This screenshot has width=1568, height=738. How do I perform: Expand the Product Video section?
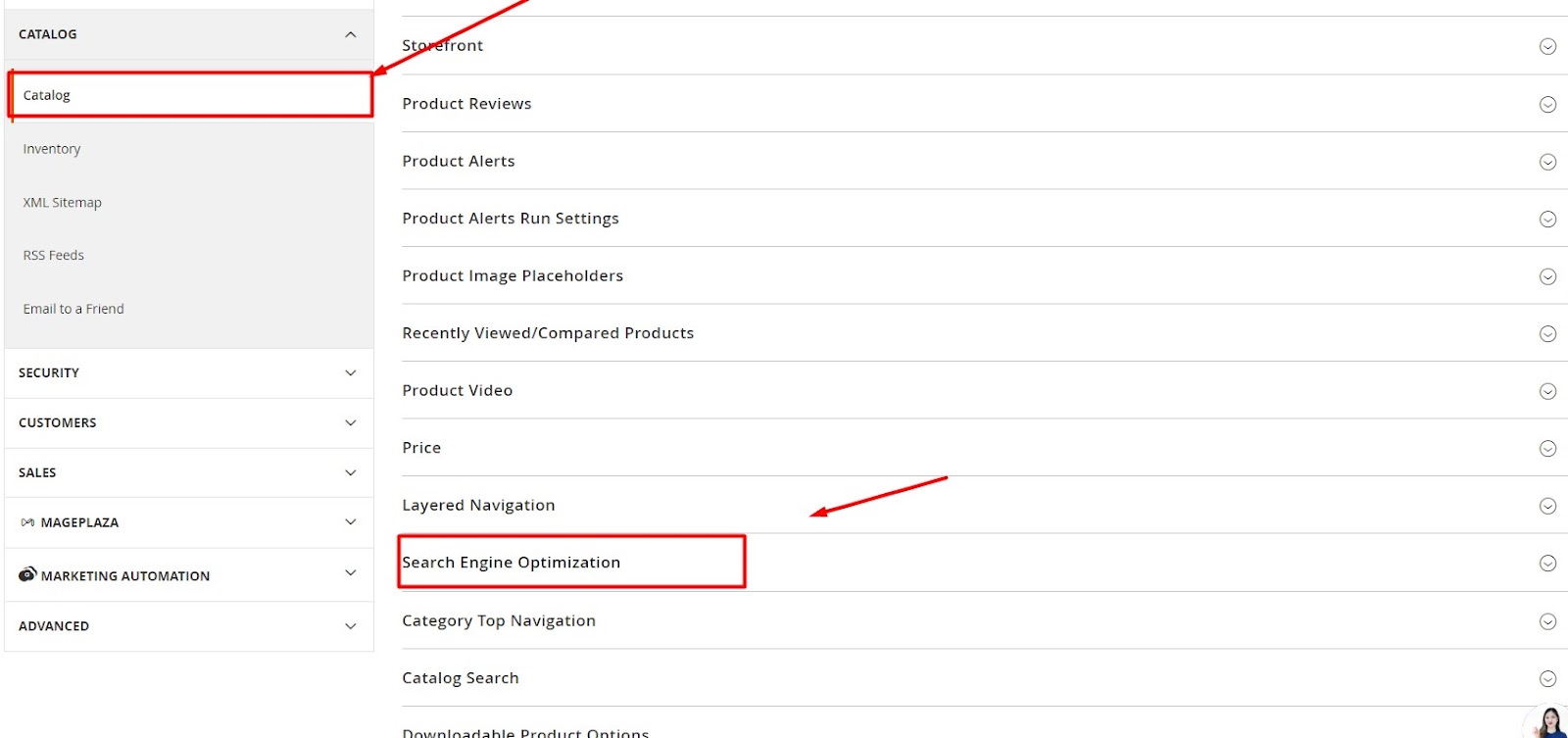click(1548, 390)
